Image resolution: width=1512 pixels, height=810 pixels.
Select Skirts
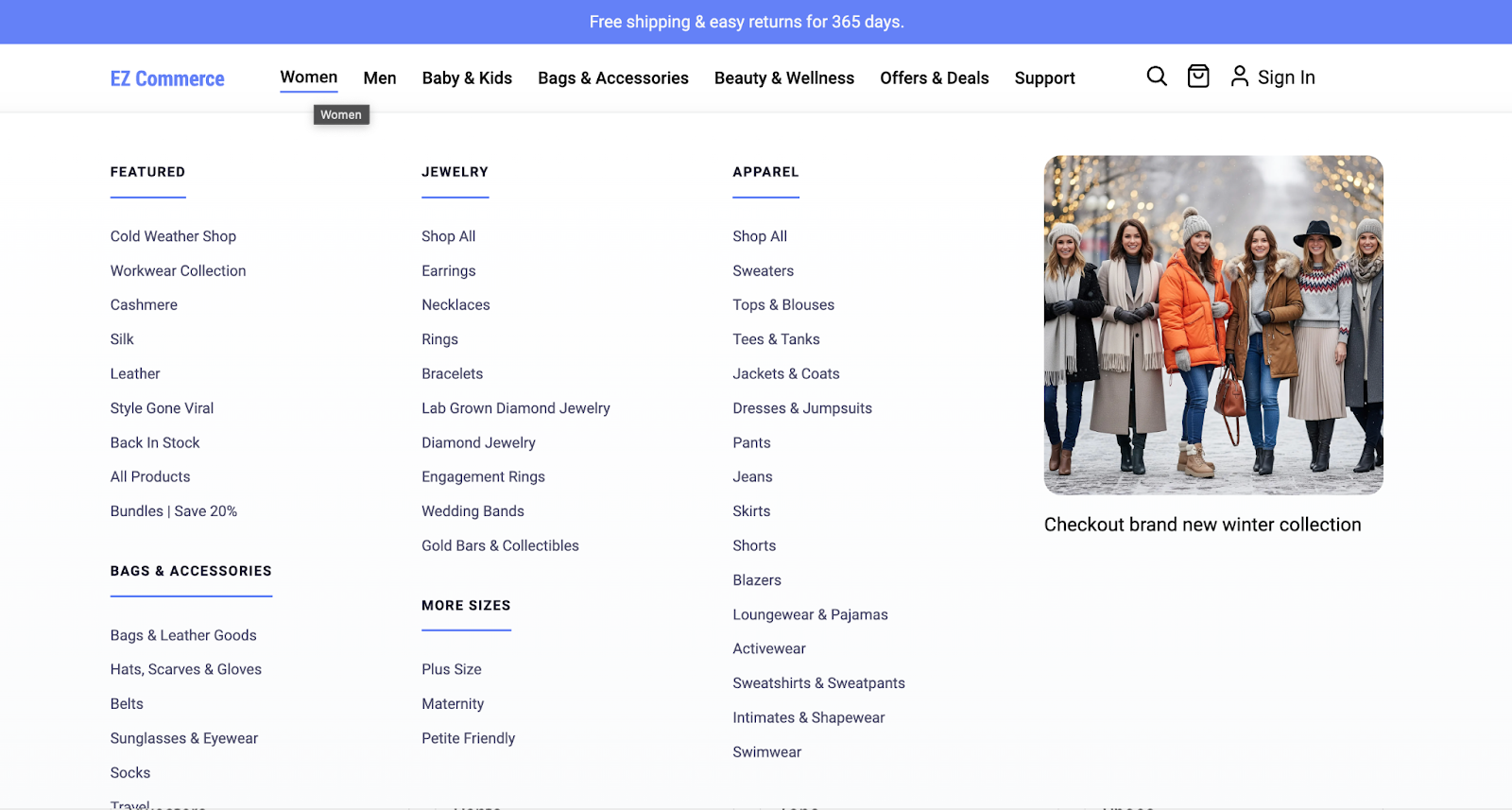751,511
